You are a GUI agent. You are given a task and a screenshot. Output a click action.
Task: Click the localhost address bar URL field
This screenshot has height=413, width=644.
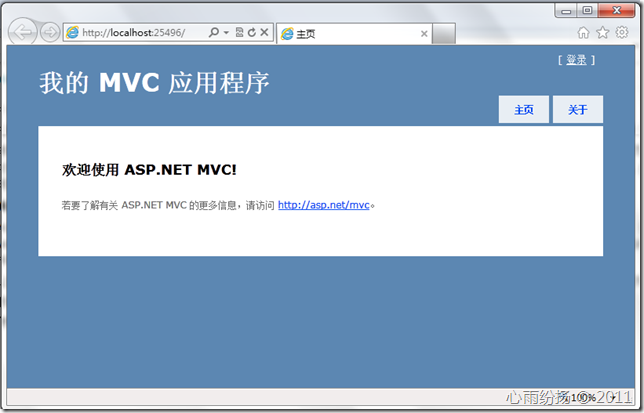(x=140, y=33)
